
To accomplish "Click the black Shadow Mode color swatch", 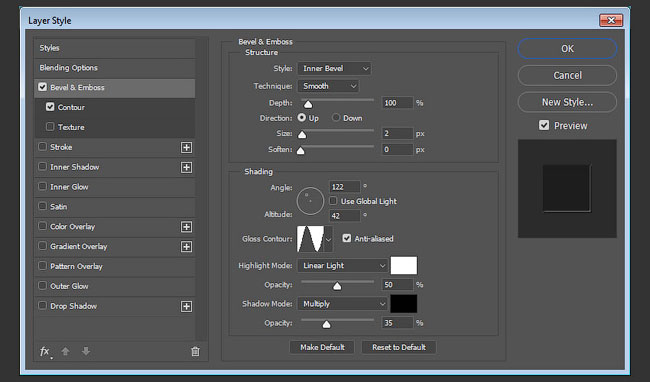I will tap(404, 304).
